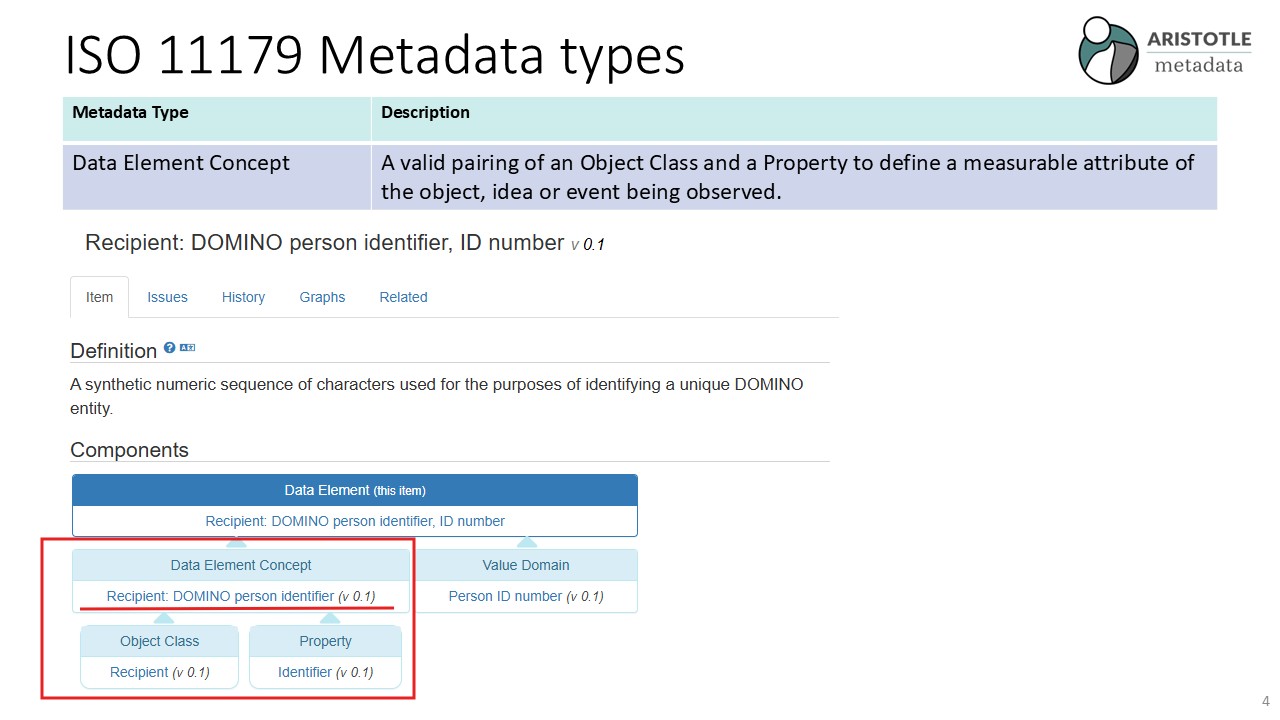This screenshot has width=1280, height=720.
Task: Open the 'Recipient: DOMINO person identifier, ID number' link
Action: point(355,521)
